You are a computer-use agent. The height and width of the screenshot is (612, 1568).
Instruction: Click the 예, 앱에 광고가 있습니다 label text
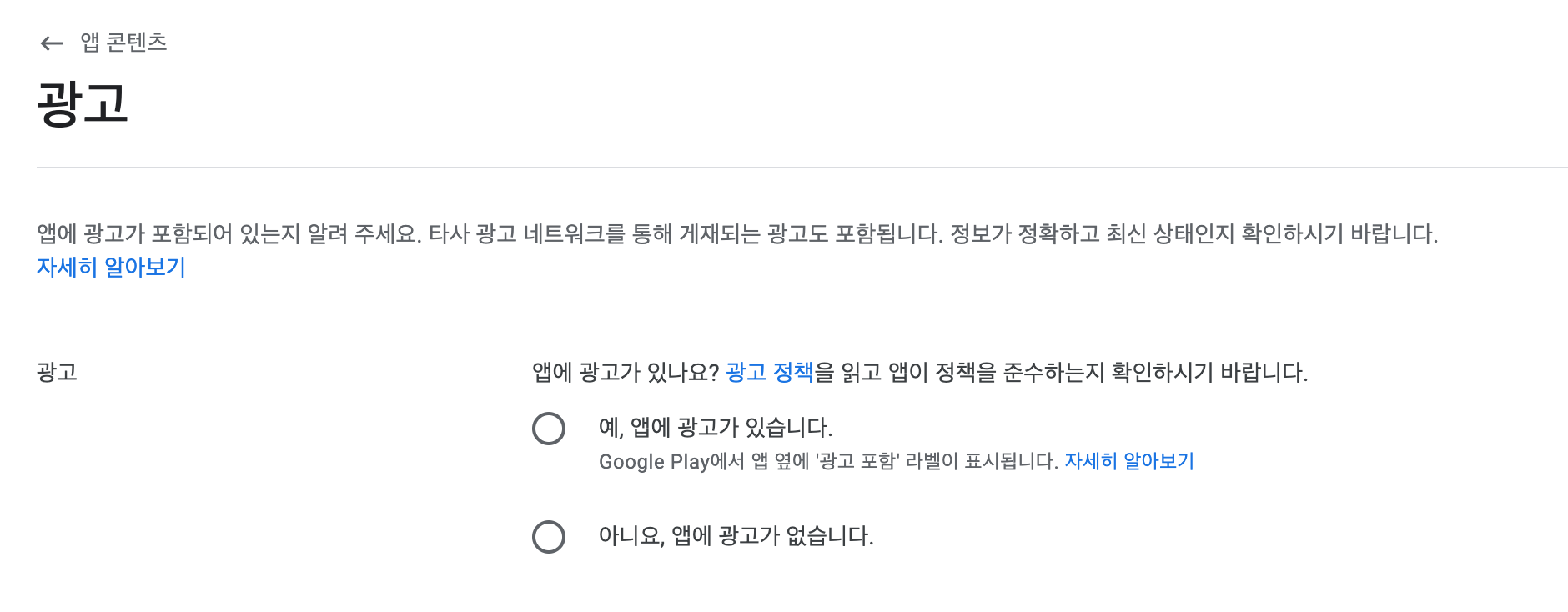[x=716, y=428]
